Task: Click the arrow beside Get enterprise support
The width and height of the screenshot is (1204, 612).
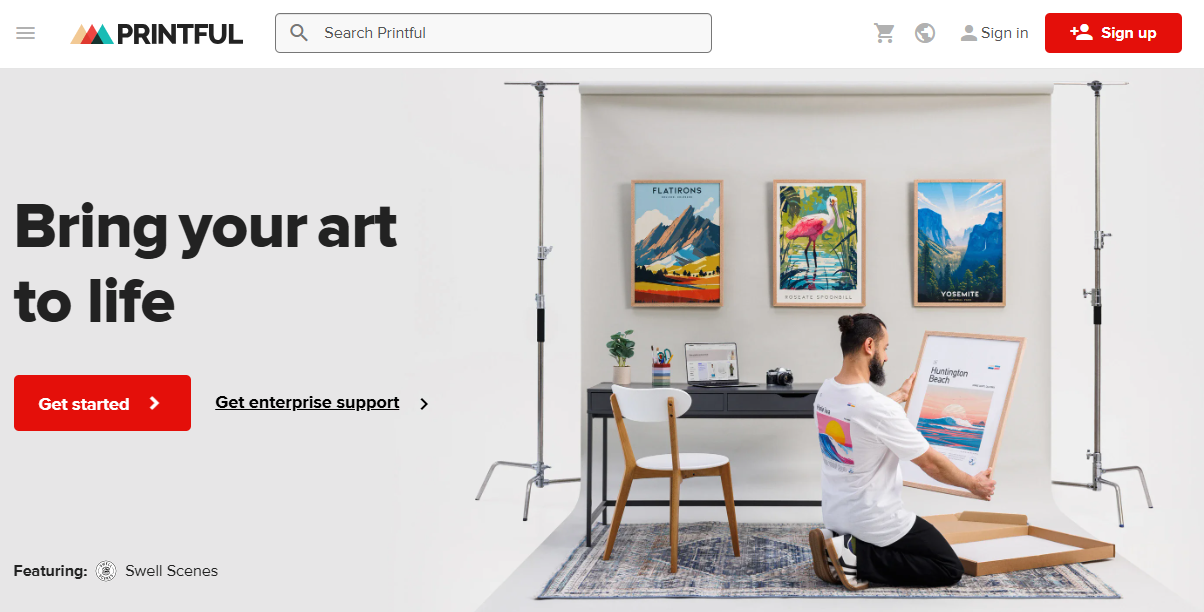Action: 424,404
